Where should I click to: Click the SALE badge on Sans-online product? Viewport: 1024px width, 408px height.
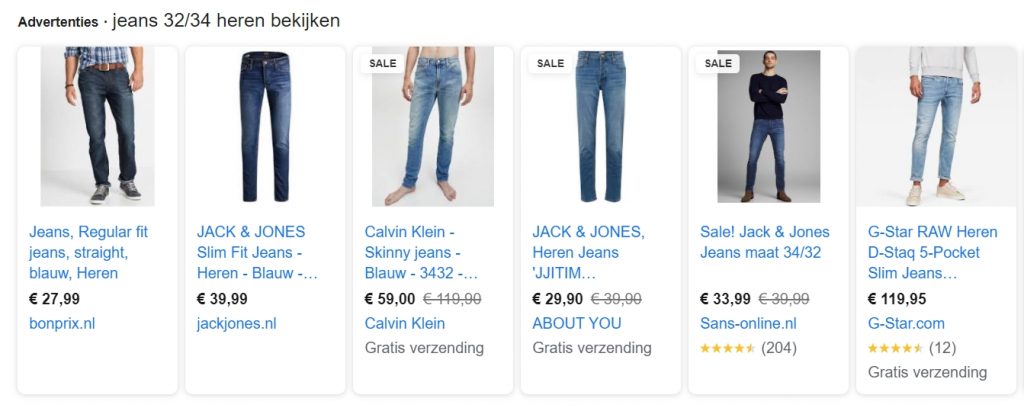tap(718, 63)
